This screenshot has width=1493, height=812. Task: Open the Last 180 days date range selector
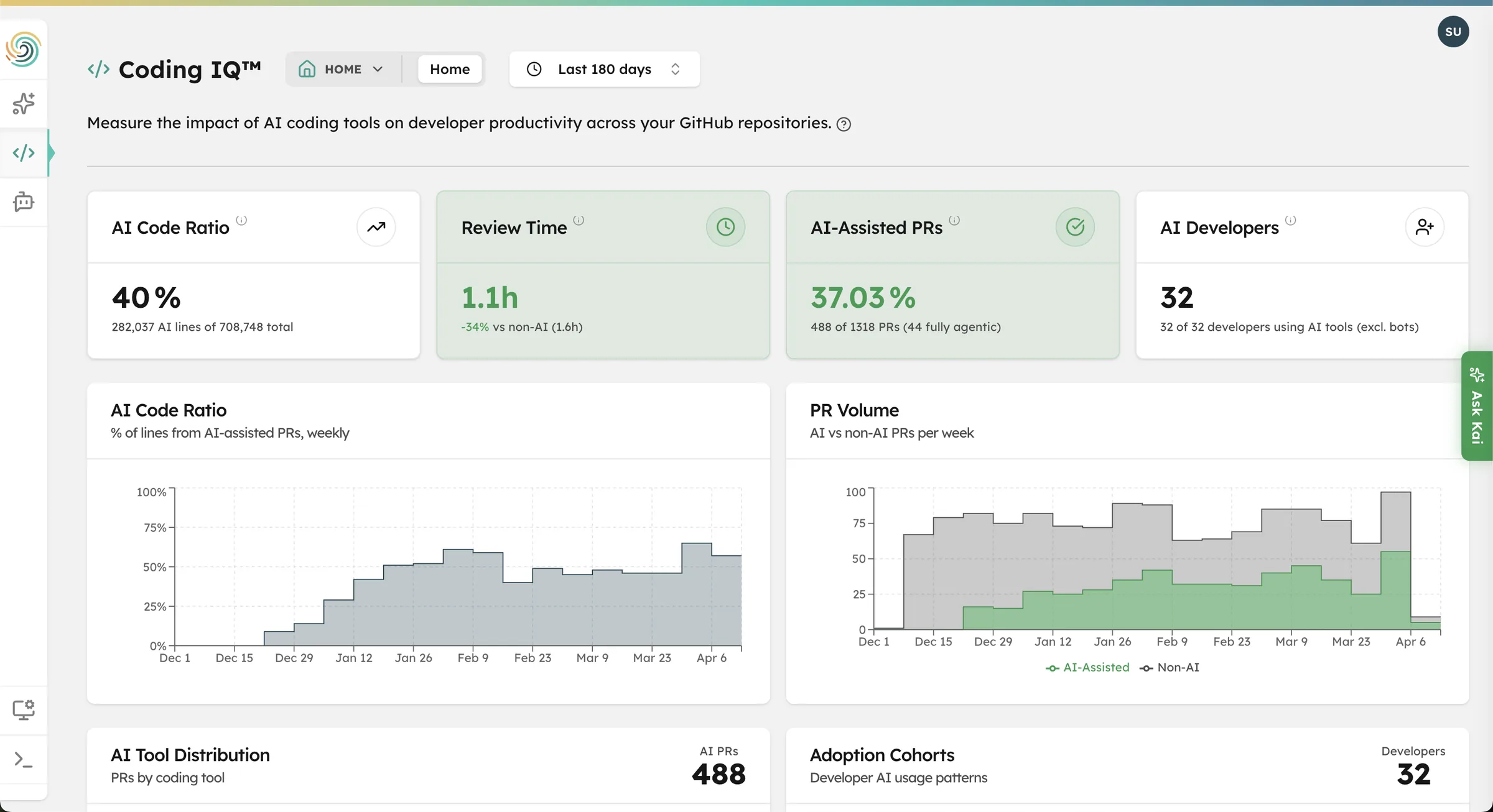coord(603,69)
